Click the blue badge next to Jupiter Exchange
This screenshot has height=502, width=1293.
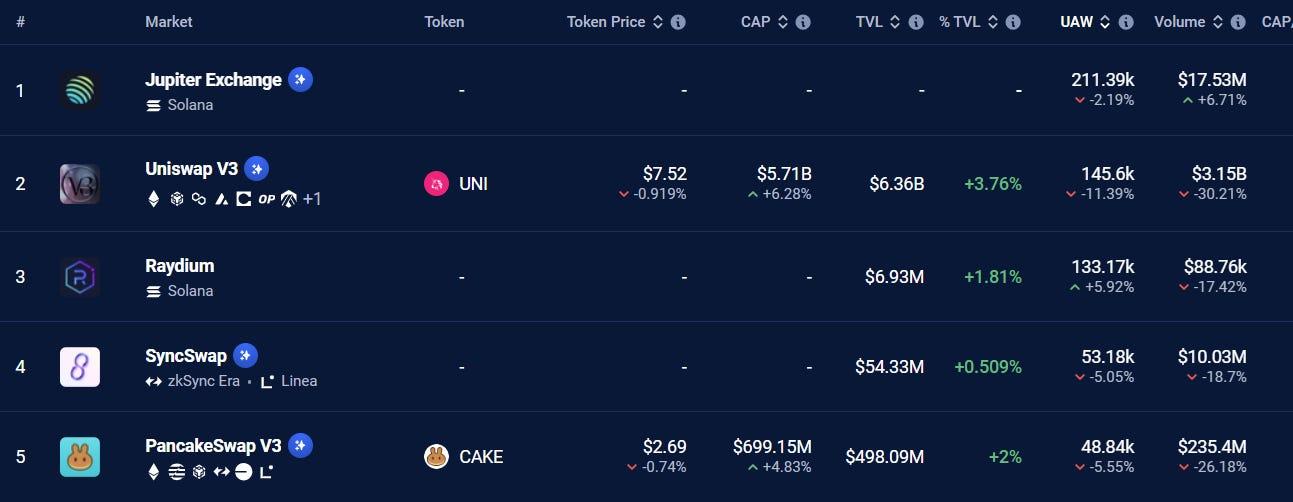(x=300, y=80)
